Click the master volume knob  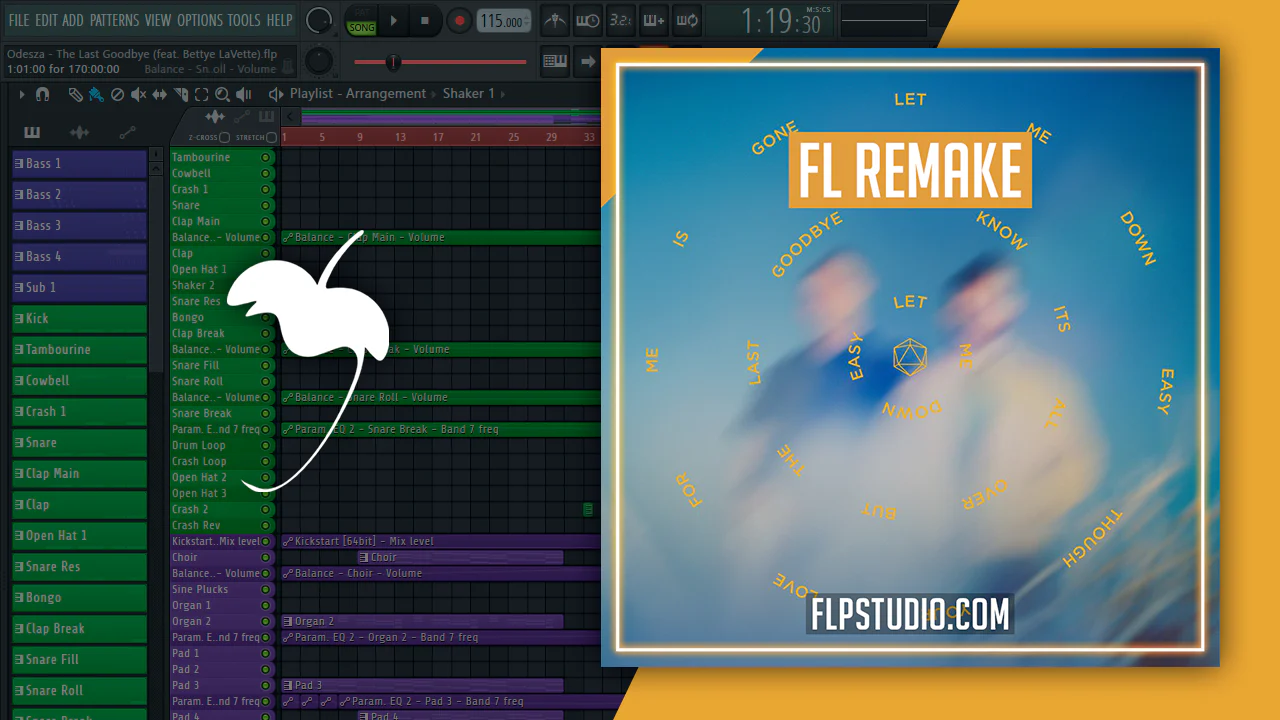318,20
